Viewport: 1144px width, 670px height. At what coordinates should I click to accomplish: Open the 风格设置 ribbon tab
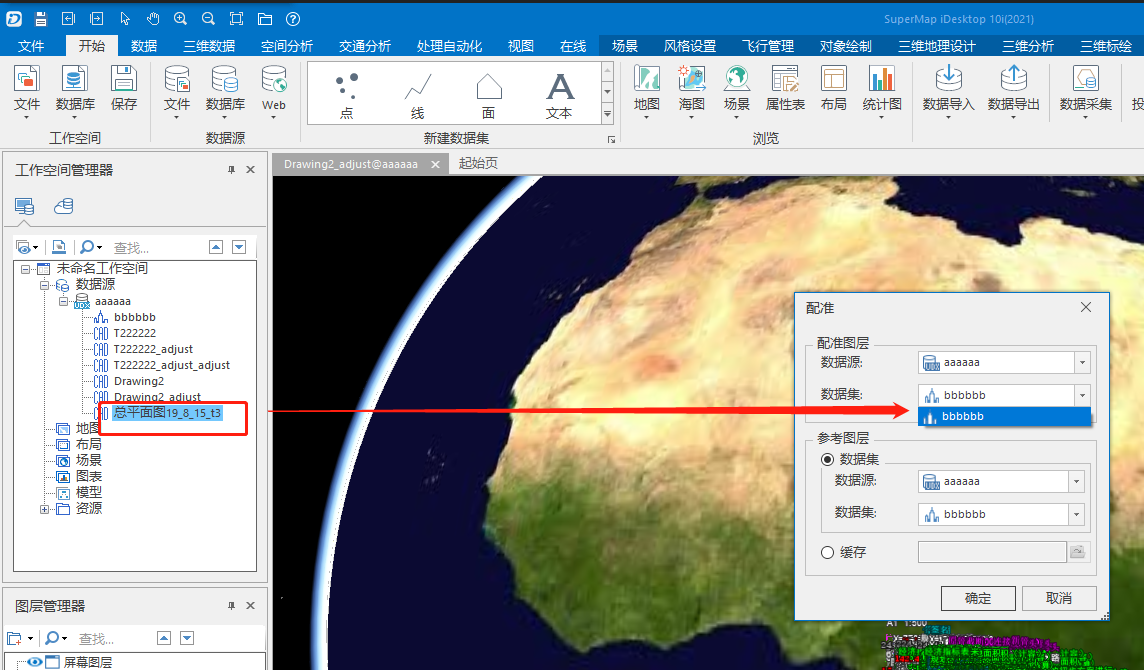point(689,46)
